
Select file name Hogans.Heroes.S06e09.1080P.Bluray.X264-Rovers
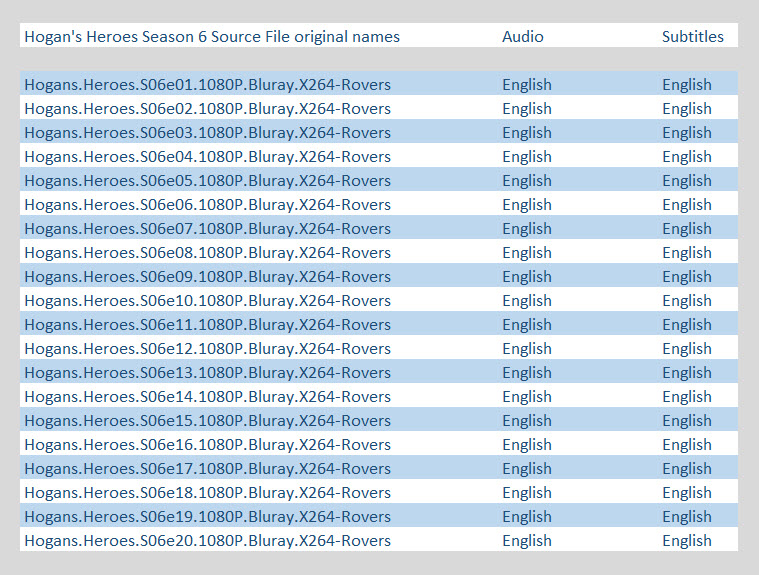(x=208, y=277)
